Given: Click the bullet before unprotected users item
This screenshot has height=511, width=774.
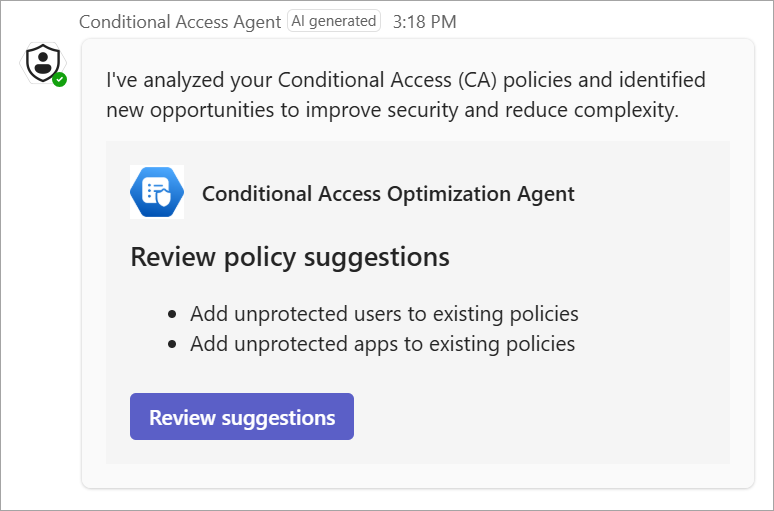Looking at the screenshot, I should click(172, 314).
